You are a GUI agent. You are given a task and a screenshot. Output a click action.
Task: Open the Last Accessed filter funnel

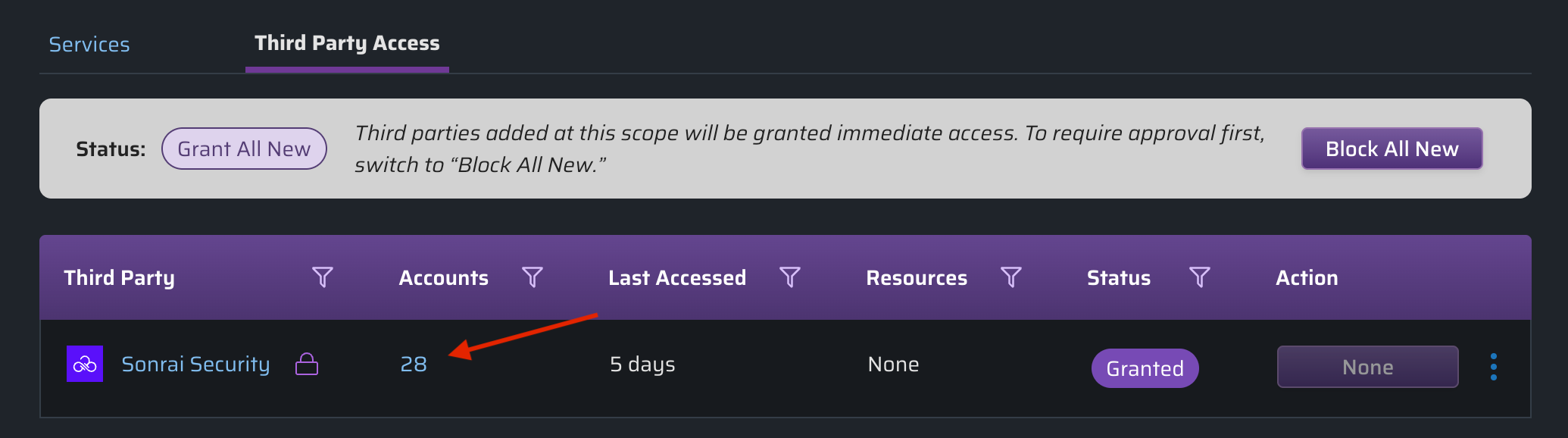tap(790, 277)
